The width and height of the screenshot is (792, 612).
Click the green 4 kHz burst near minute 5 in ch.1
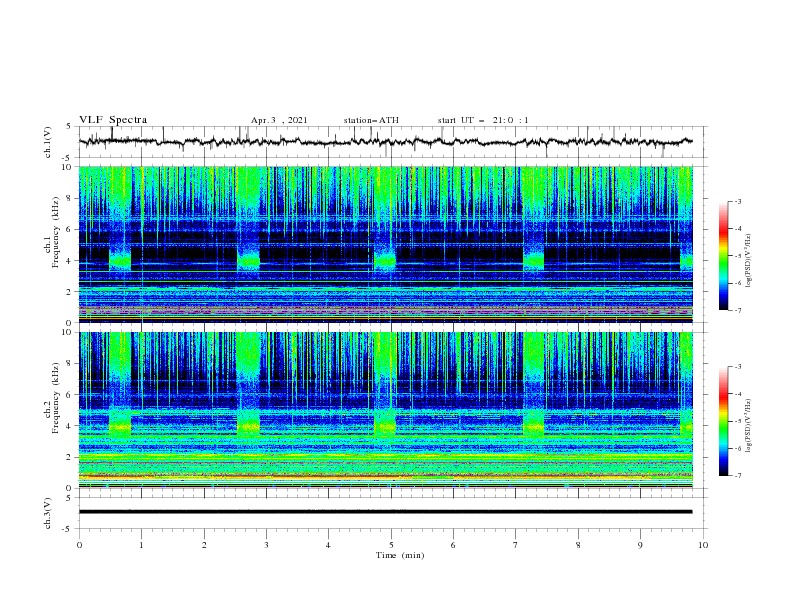tap(385, 260)
